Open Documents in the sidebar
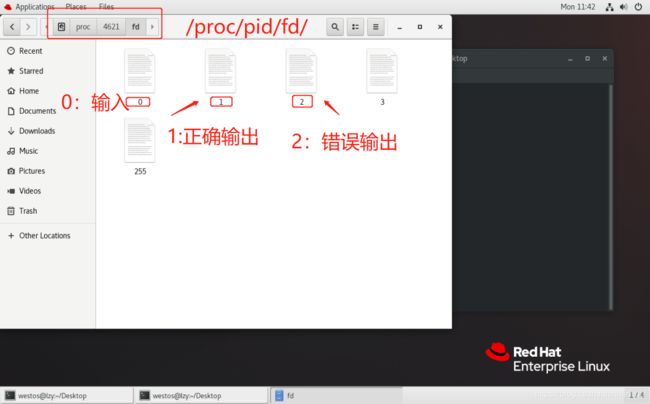The width and height of the screenshot is (650, 404). 48,111
